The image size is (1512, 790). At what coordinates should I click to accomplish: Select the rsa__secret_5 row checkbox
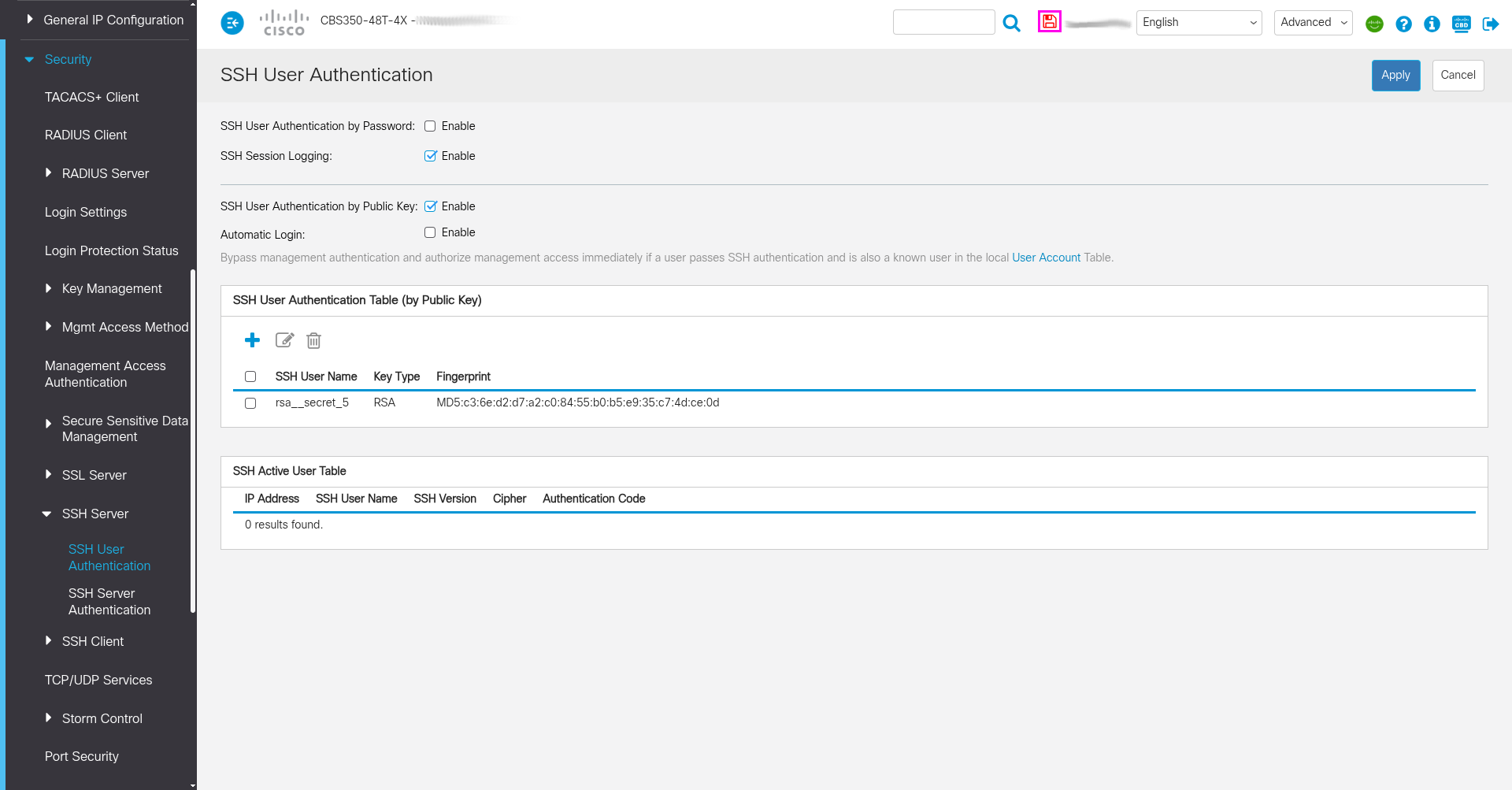[250, 403]
